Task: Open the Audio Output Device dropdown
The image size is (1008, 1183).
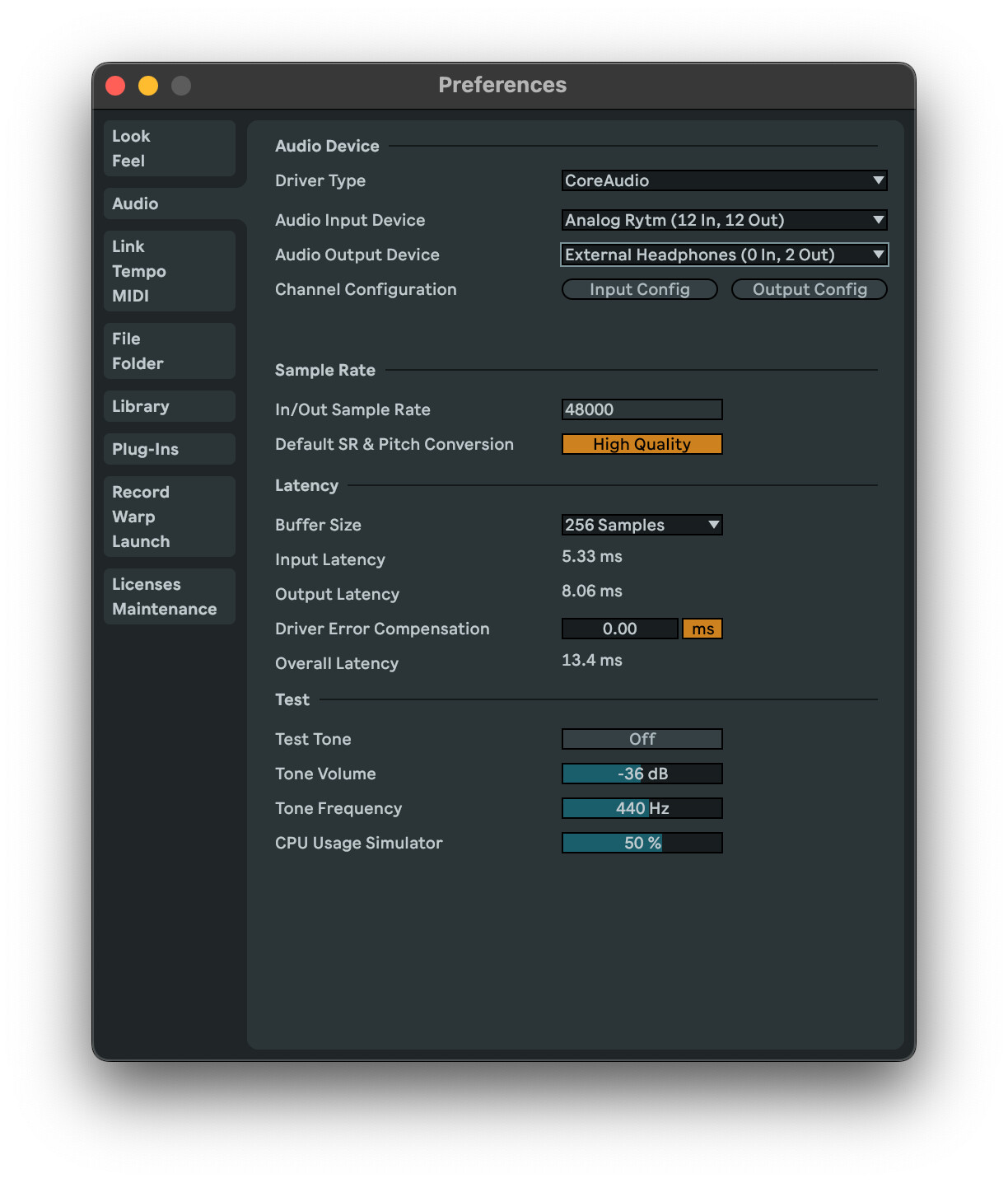Action: click(723, 255)
